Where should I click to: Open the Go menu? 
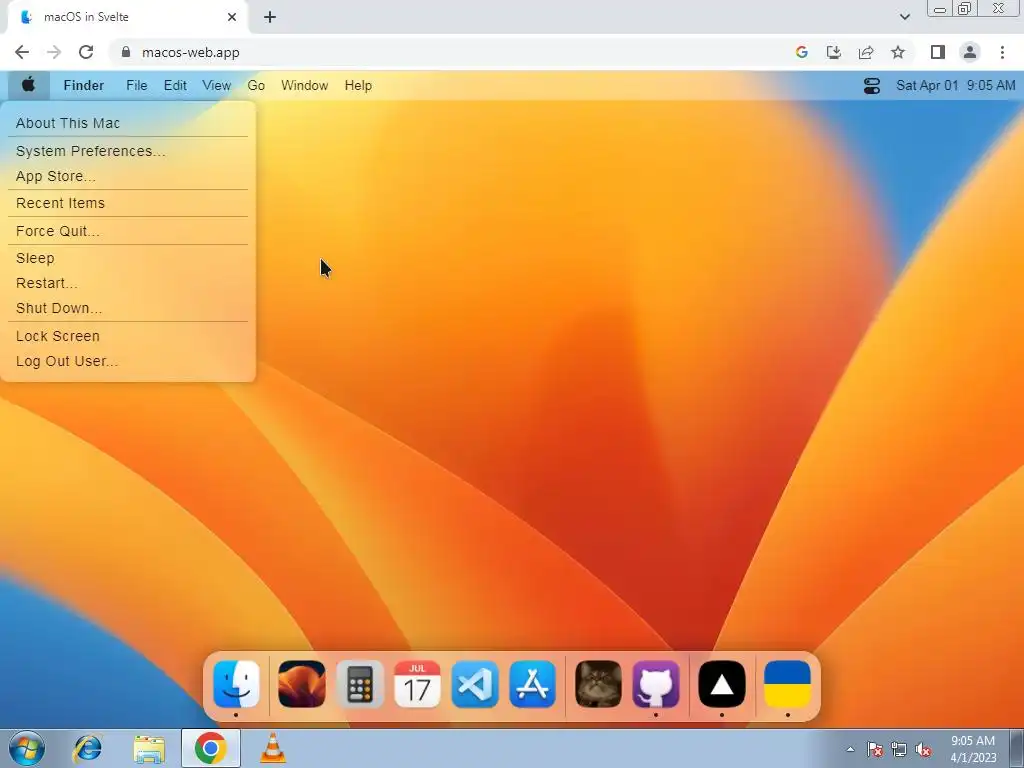point(256,86)
